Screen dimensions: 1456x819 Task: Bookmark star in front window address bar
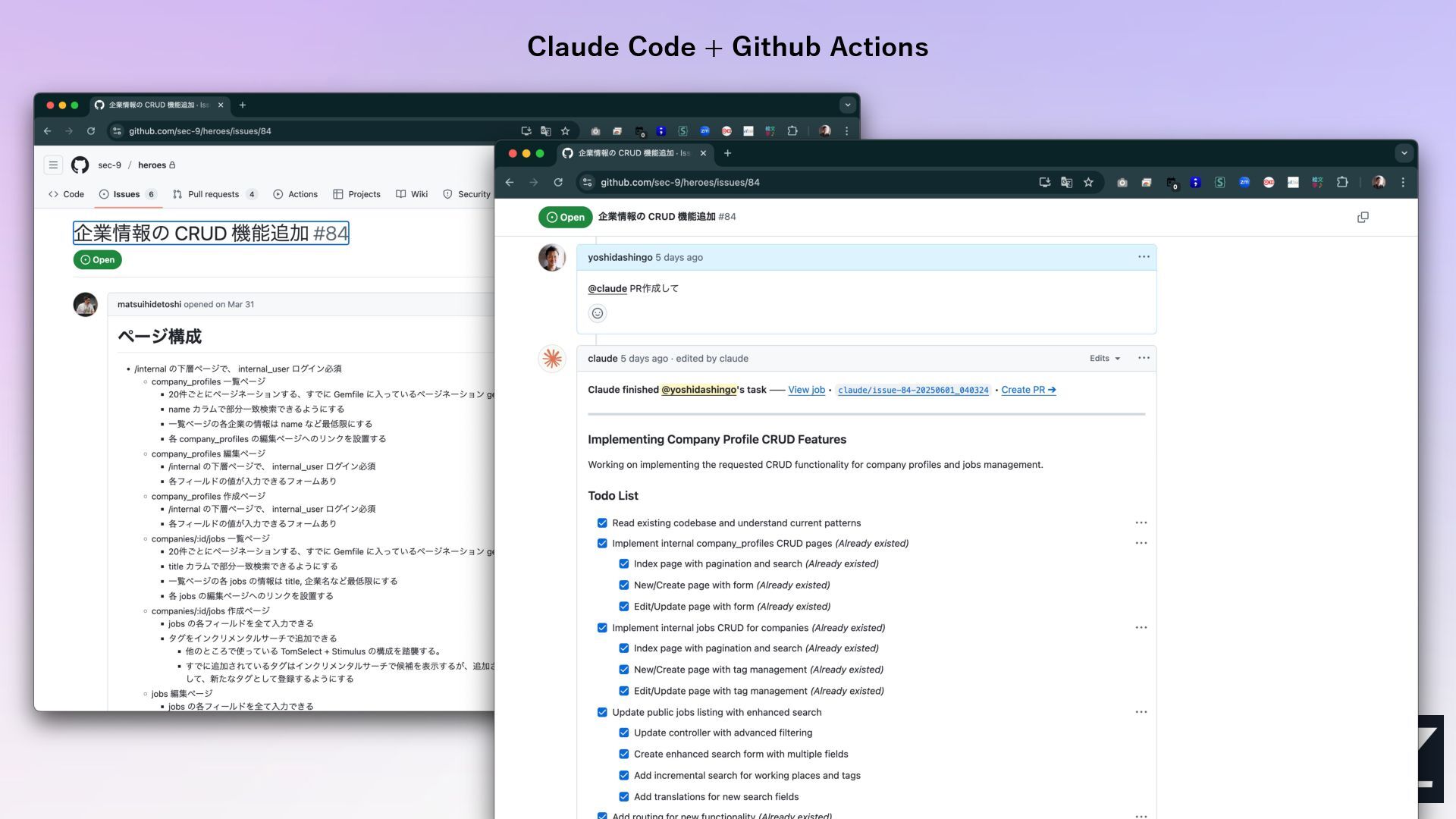pos(1088,182)
